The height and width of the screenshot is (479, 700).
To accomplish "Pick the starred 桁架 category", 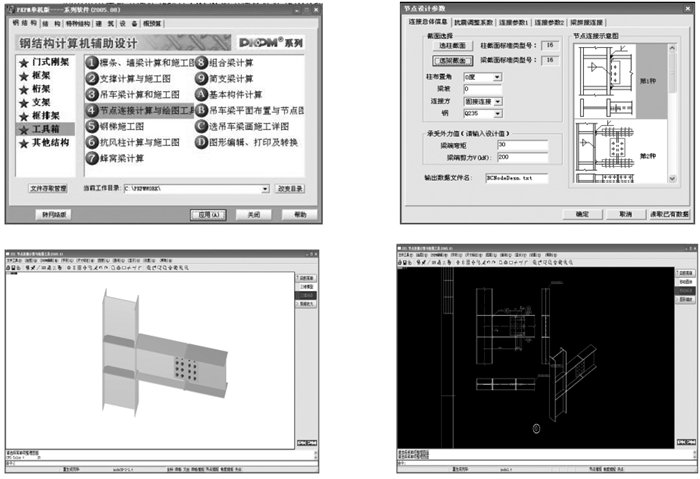I will 40,89.
